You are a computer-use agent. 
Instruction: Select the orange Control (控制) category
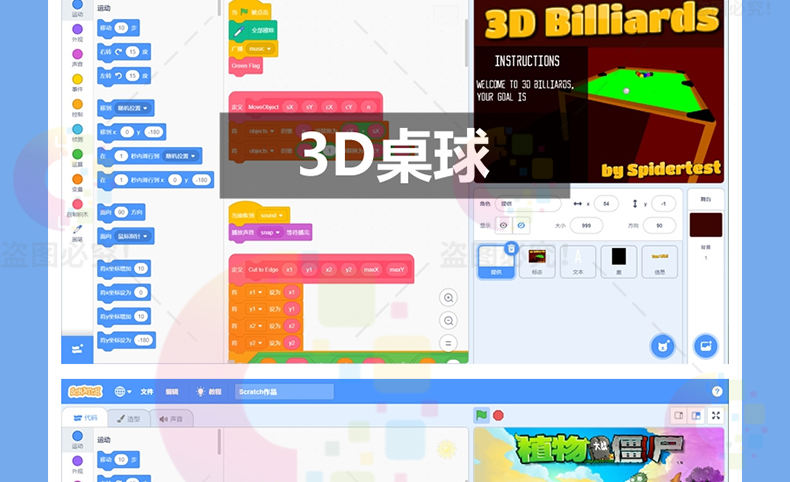[x=77, y=107]
